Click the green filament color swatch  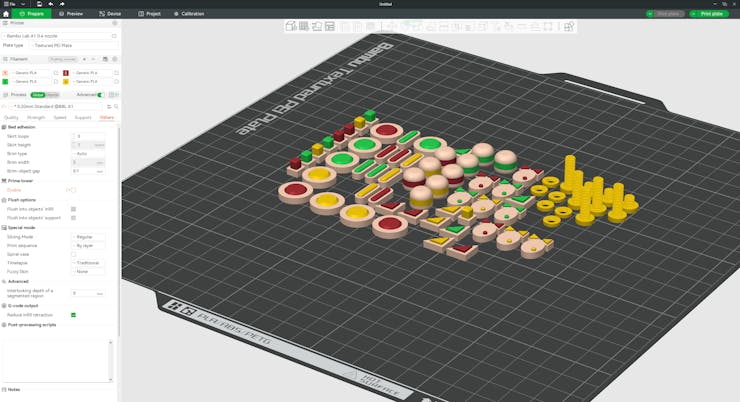click(x=5, y=82)
